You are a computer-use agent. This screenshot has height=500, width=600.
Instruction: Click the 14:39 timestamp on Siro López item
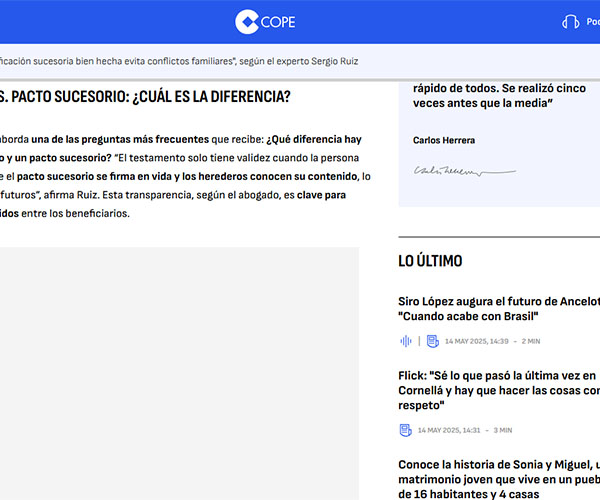(477, 341)
